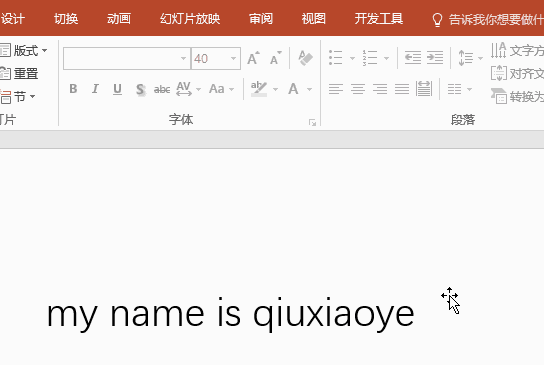This screenshot has height=365, width=544.
Task: Decrease font size with smaller A icon
Action: click(276, 58)
